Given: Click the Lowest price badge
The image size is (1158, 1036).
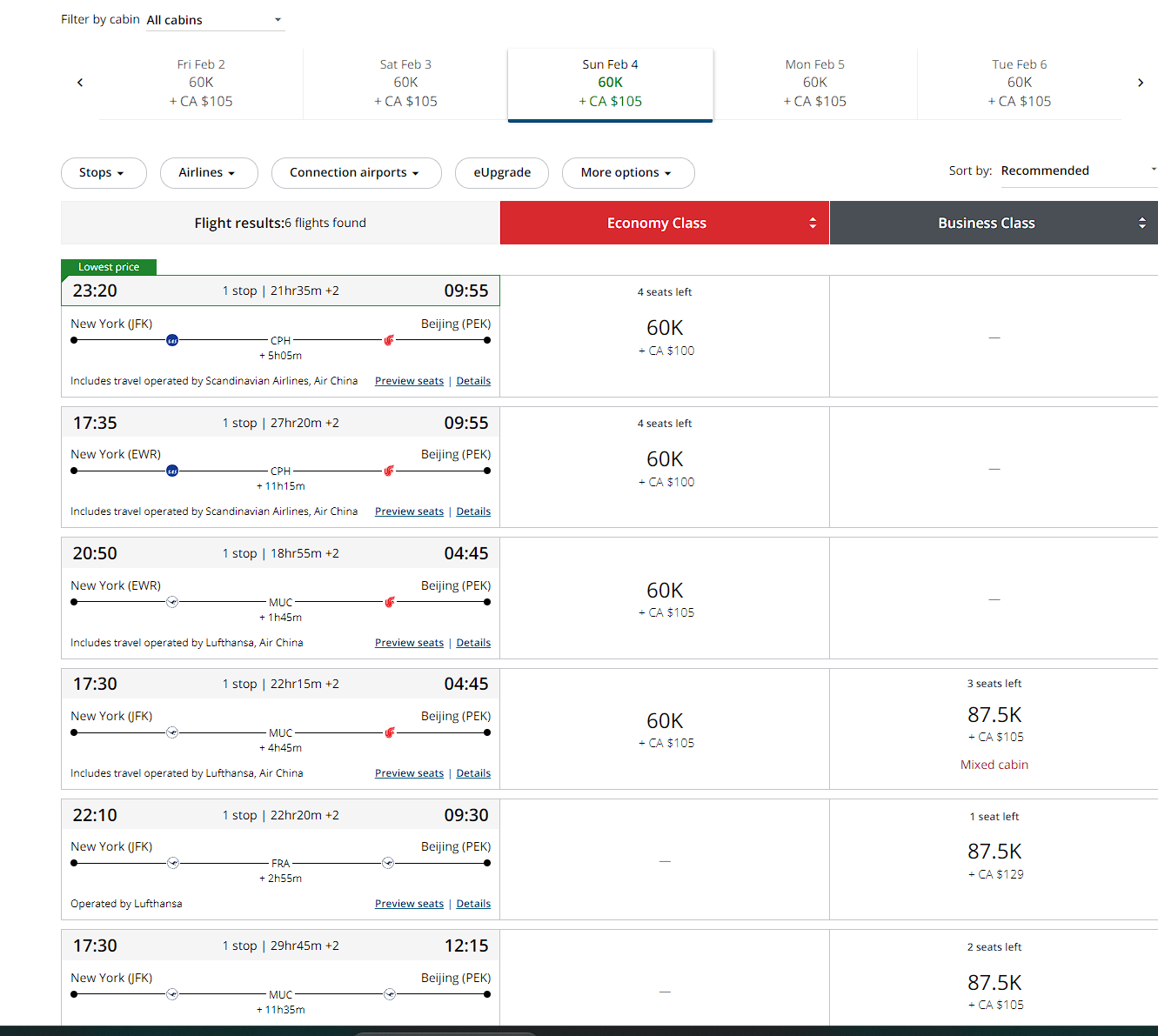Looking at the screenshot, I should point(109,267).
